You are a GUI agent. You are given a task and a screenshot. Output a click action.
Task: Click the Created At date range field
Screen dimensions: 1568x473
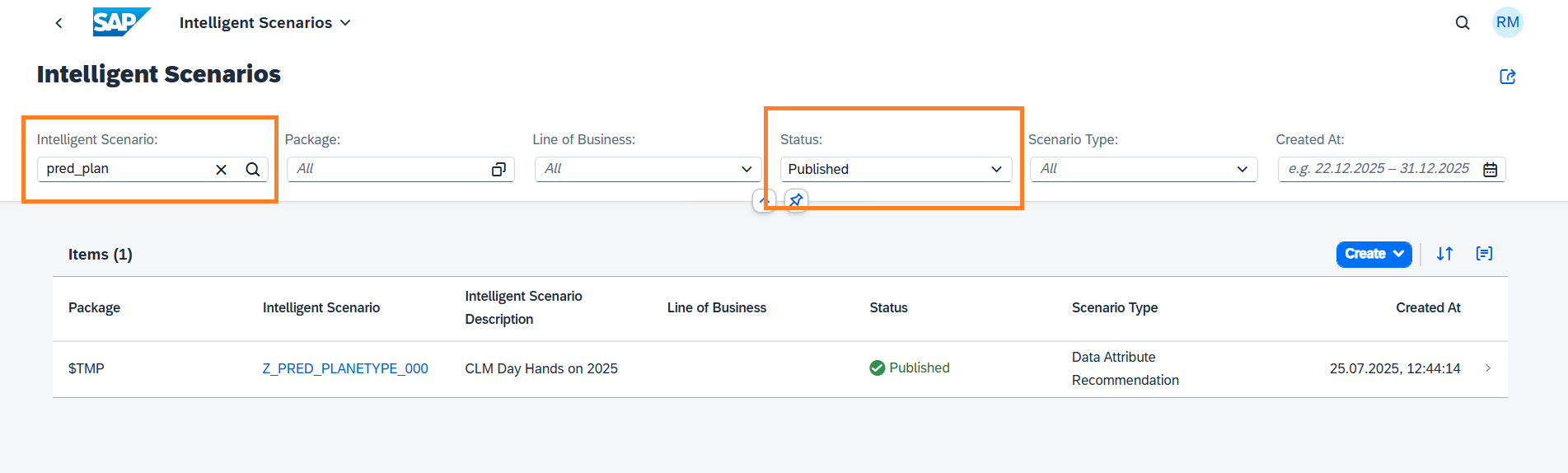[x=1378, y=169]
